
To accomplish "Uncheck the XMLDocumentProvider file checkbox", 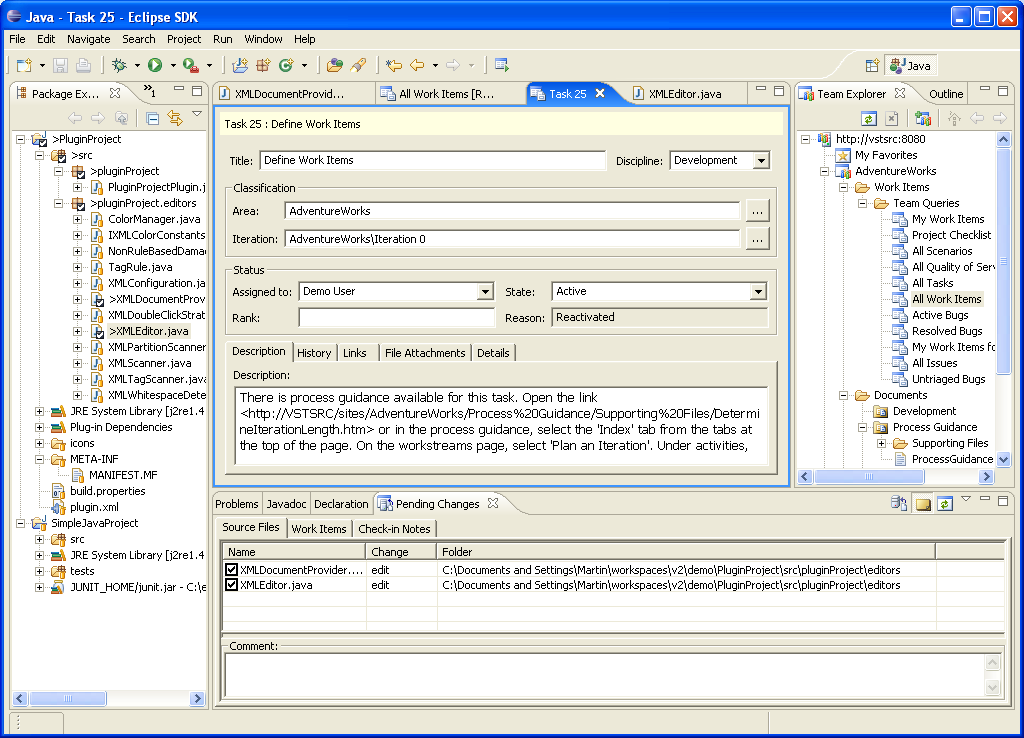I will pos(231,570).
